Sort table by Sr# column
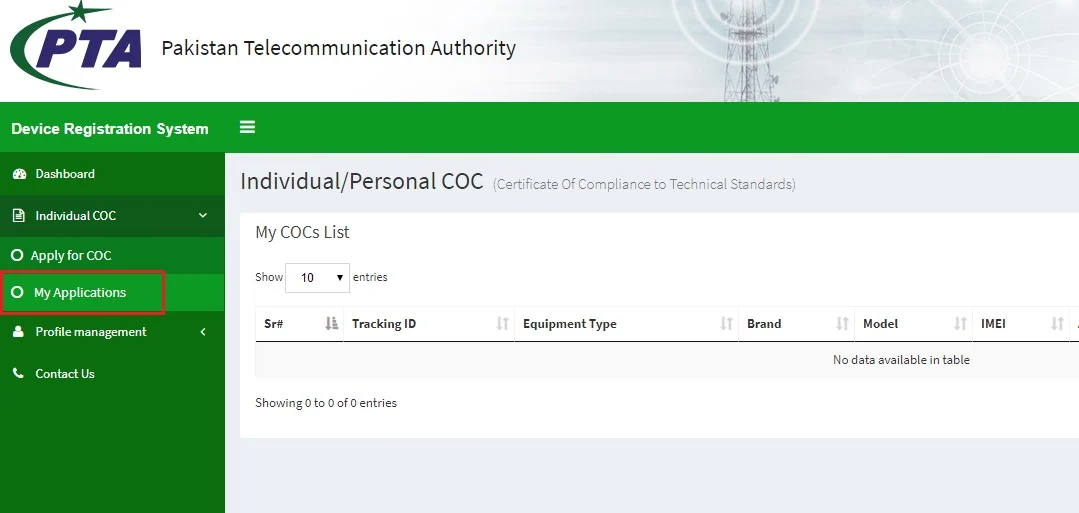Image resolution: width=1079 pixels, height=513 pixels. pos(299,324)
